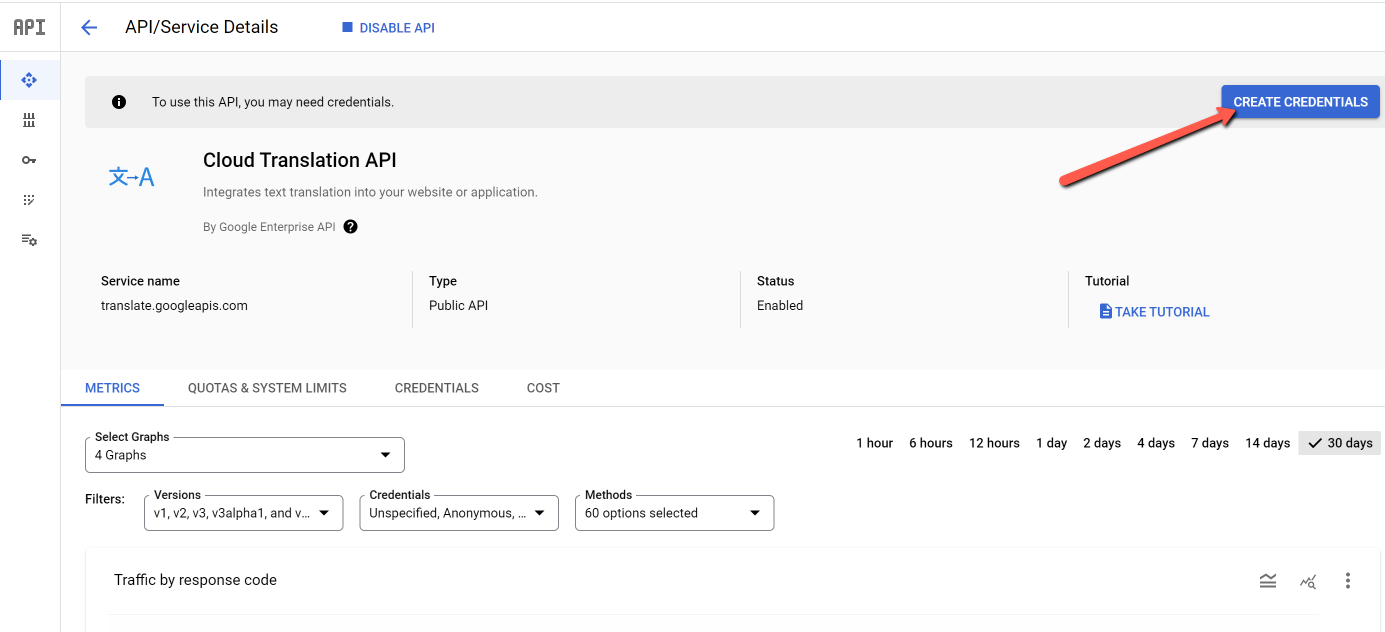Screen dimensions: 1385x632
Task: Click the Cloud Translation API heading
Action: pyautogui.click(x=300, y=160)
